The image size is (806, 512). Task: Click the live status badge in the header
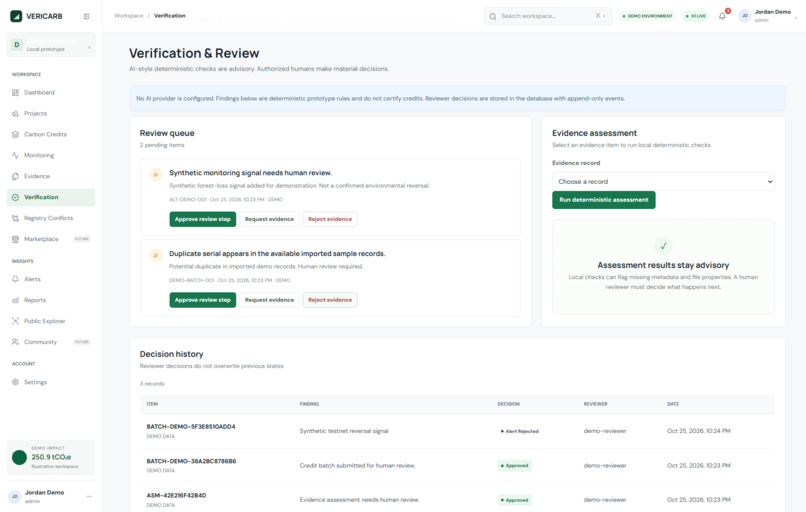(695, 16)
